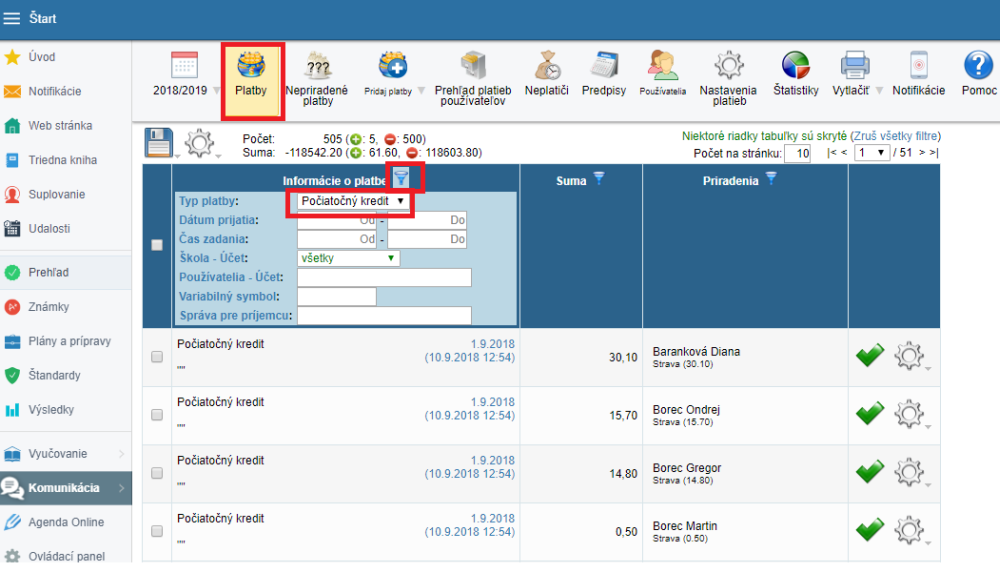Open the Predpisy section
The image size is (1000, 571).
pyautogui.click(x=603, y=75)
